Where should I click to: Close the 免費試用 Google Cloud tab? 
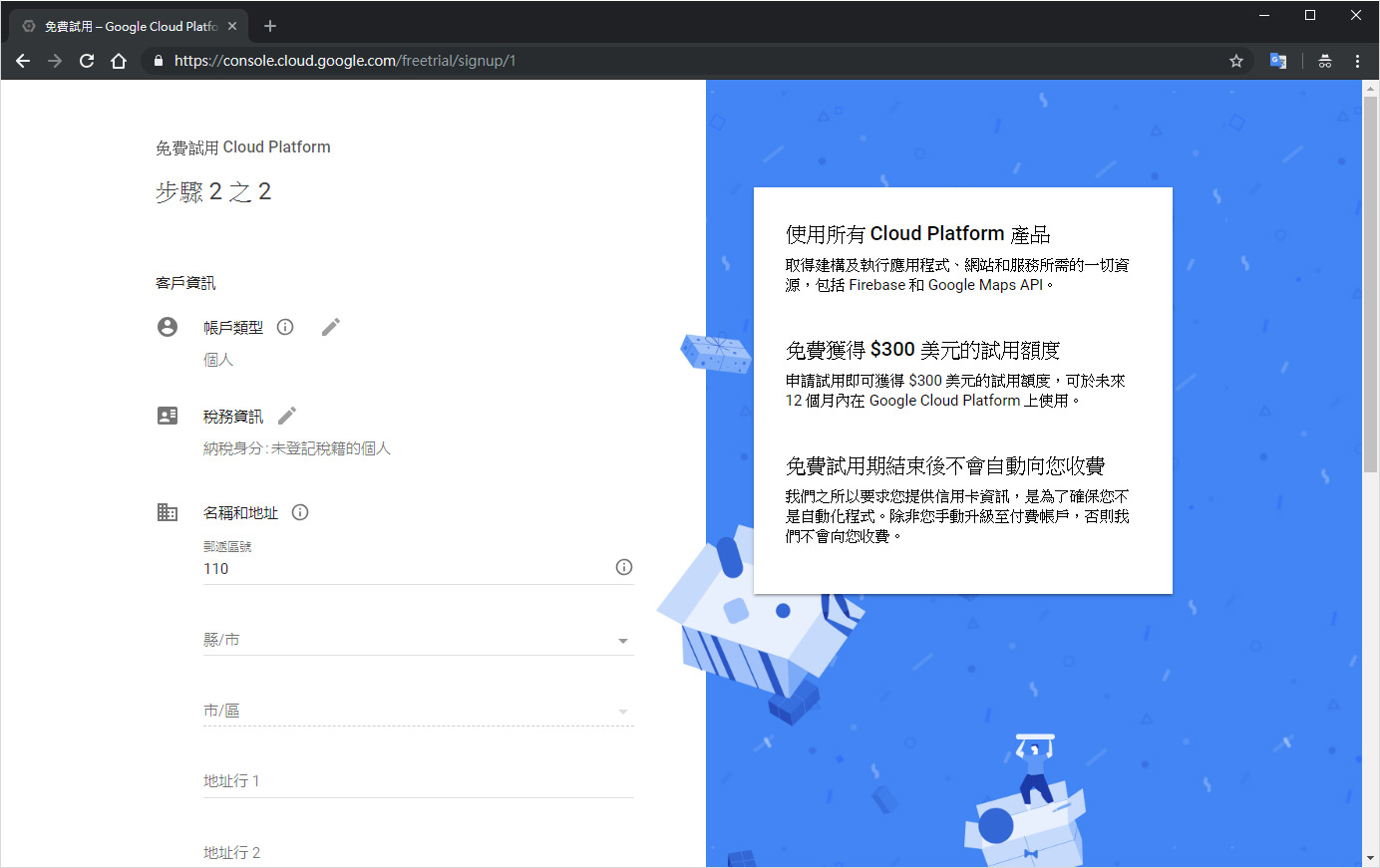click(x=232, y=26)
